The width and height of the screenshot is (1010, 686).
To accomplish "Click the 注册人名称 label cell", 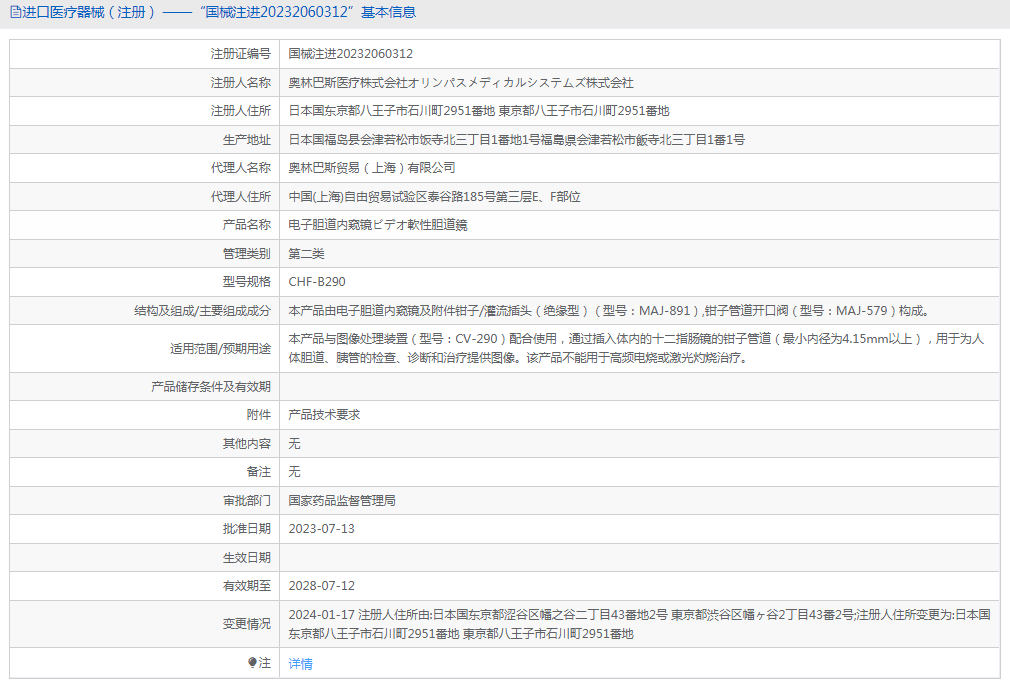I will coord(144,82).
